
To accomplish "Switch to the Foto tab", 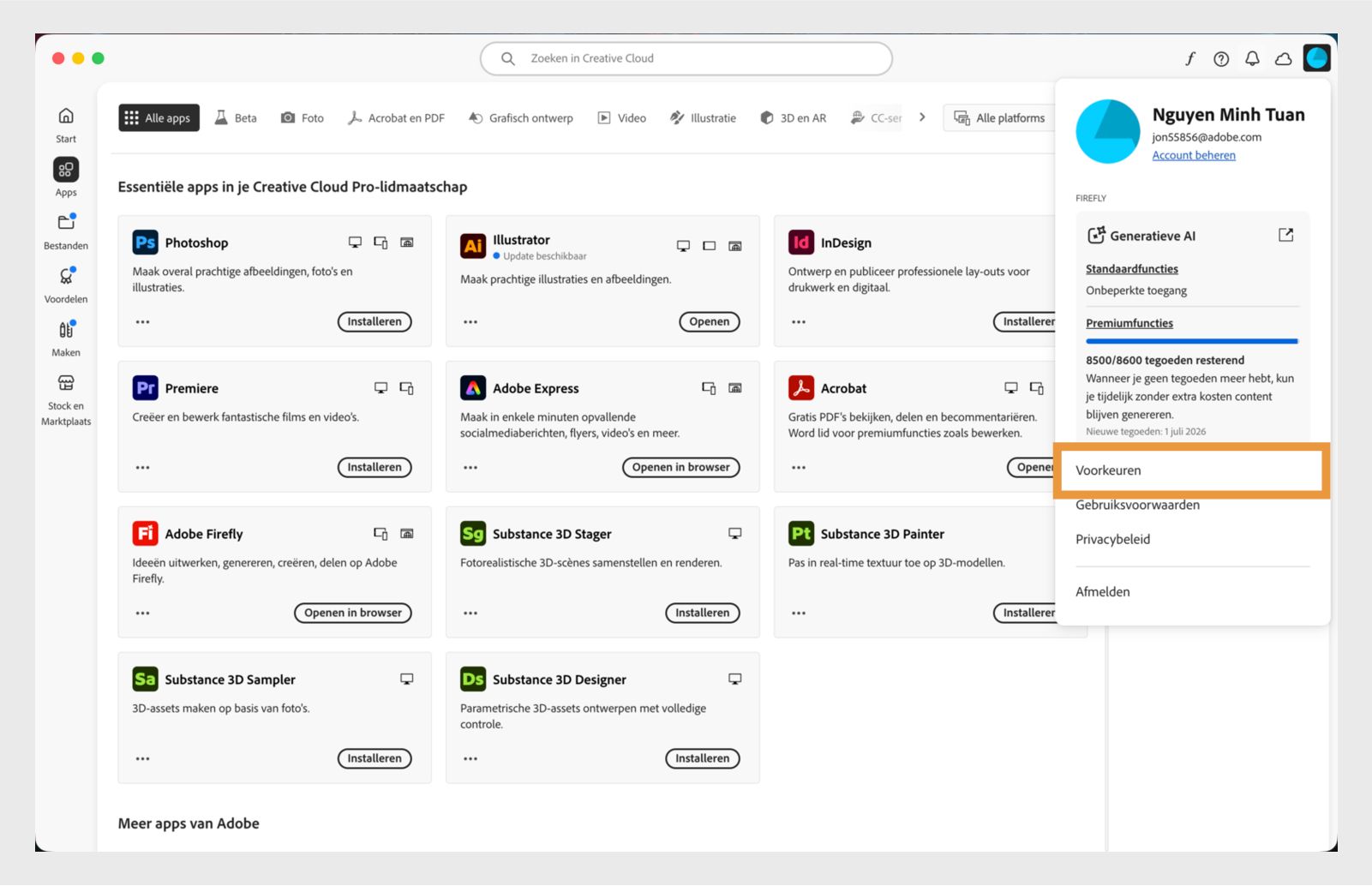I will coord(303,117).
